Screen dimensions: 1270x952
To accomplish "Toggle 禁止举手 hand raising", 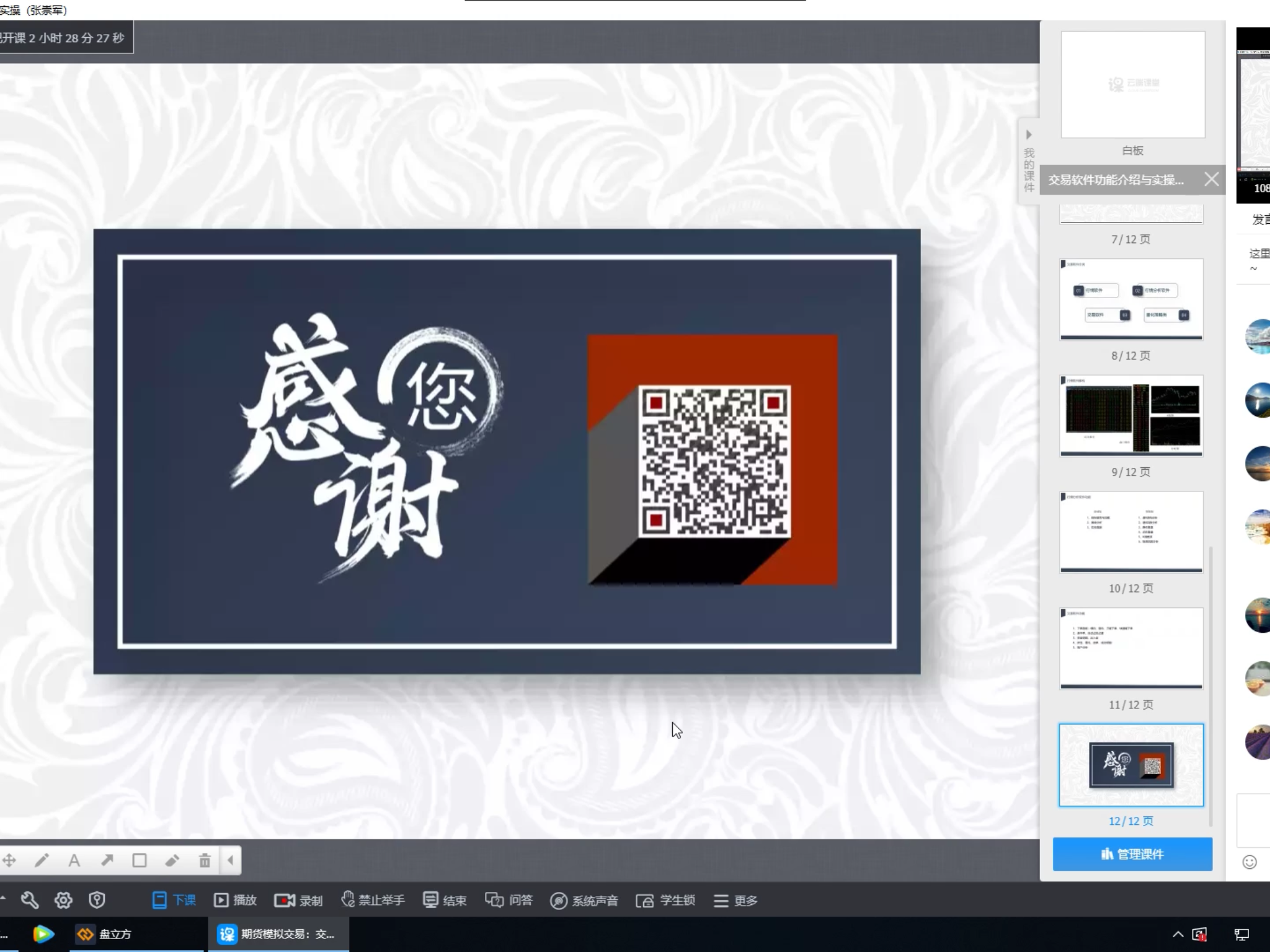I will pyautogui.click(x=373, y=900).
